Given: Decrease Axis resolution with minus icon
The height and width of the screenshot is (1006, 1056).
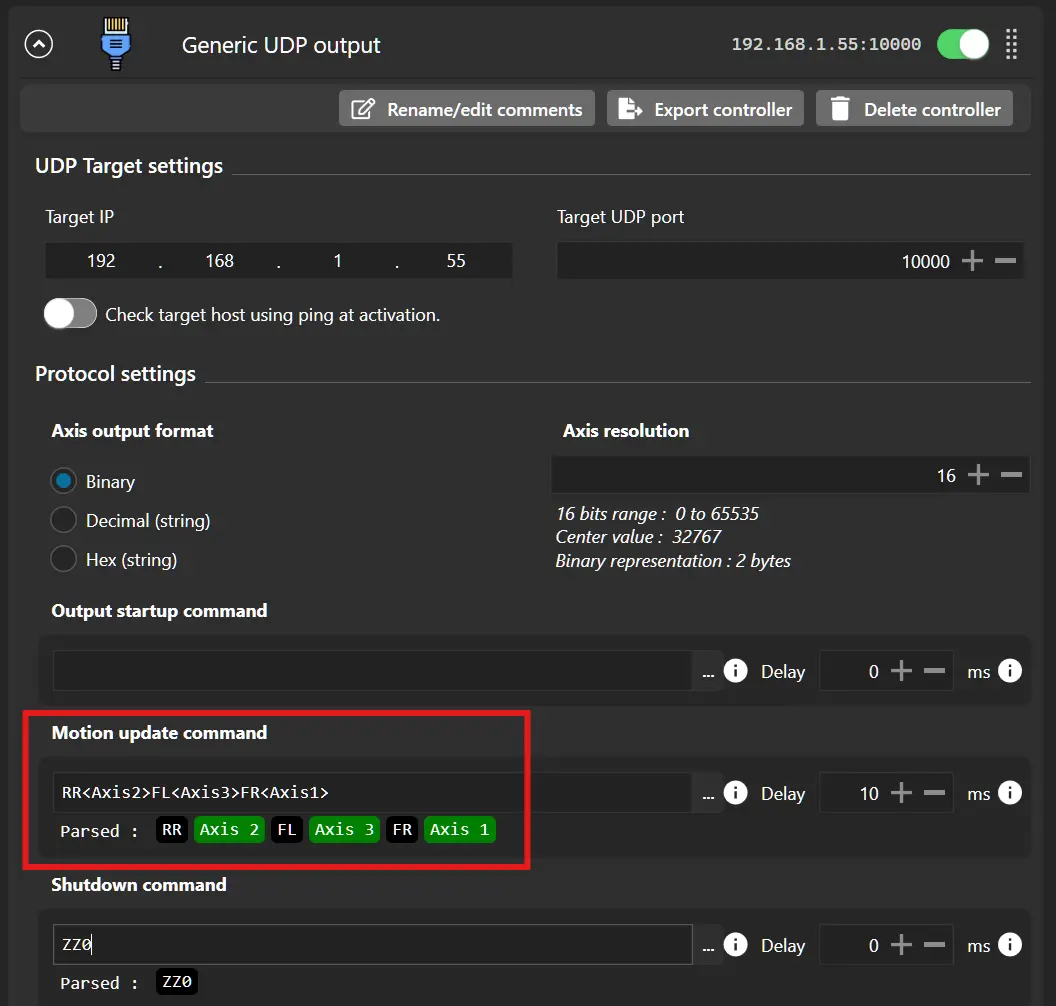Looking at the screenshot, I should [x=1011, y=475].
